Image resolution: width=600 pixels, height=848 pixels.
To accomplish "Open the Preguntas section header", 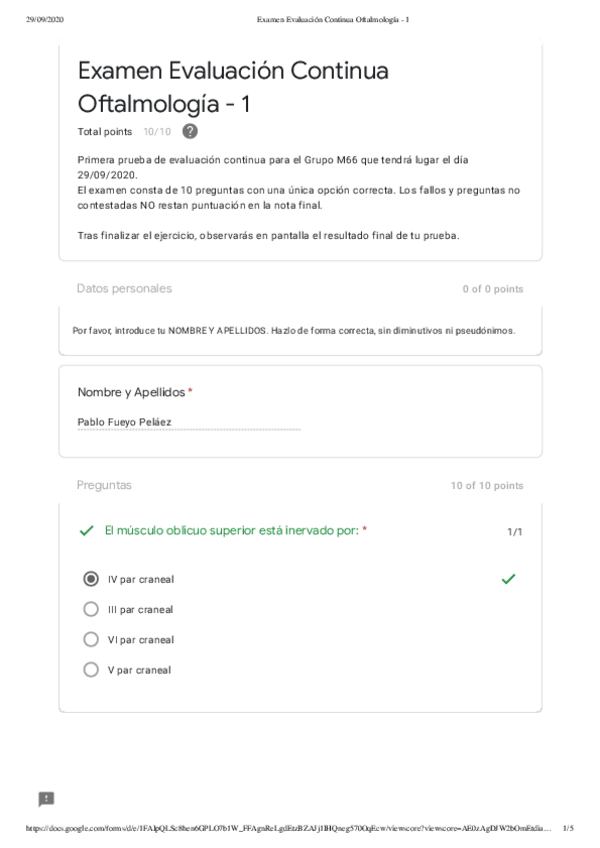I will coord(104,485).
